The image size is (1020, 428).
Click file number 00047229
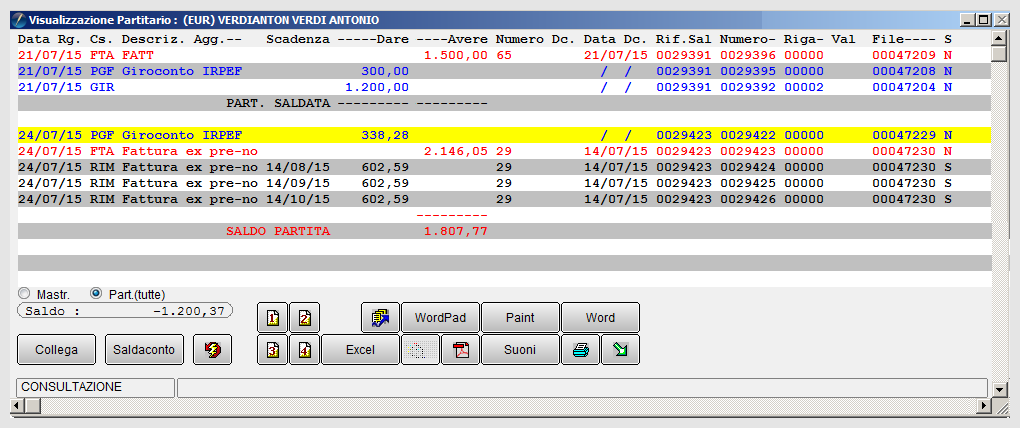click(x=904, y=135)
